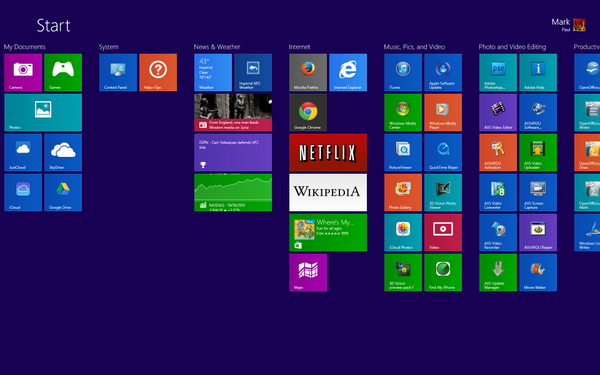Open the ESPN sports news tile

233,152
